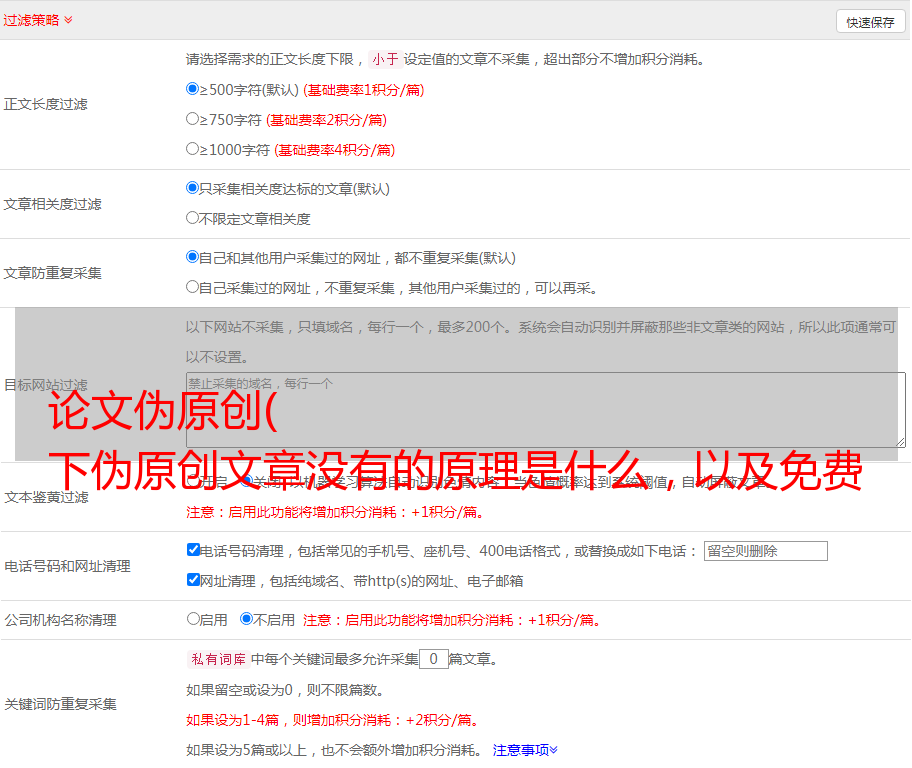
Task: Click the 小于 highlighted tag
Action: click(x=385, y=59)
